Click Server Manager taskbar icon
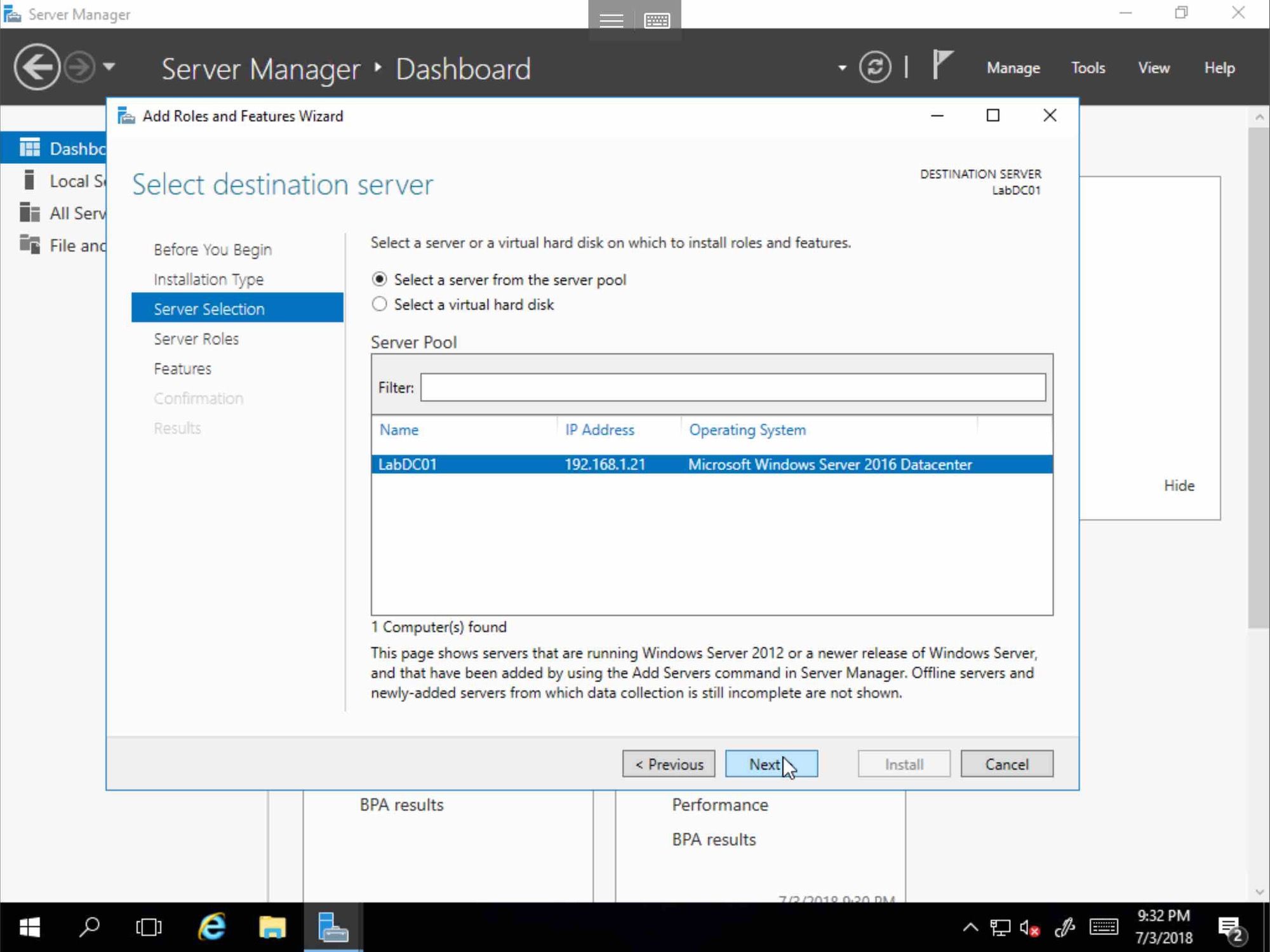The height and width of the screenshot is (952, 1270). (x=333, y=927)
